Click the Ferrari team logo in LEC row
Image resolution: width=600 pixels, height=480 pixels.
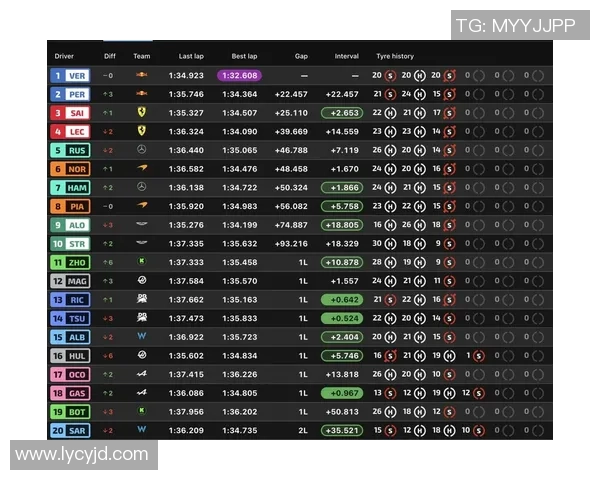(142, 131)
